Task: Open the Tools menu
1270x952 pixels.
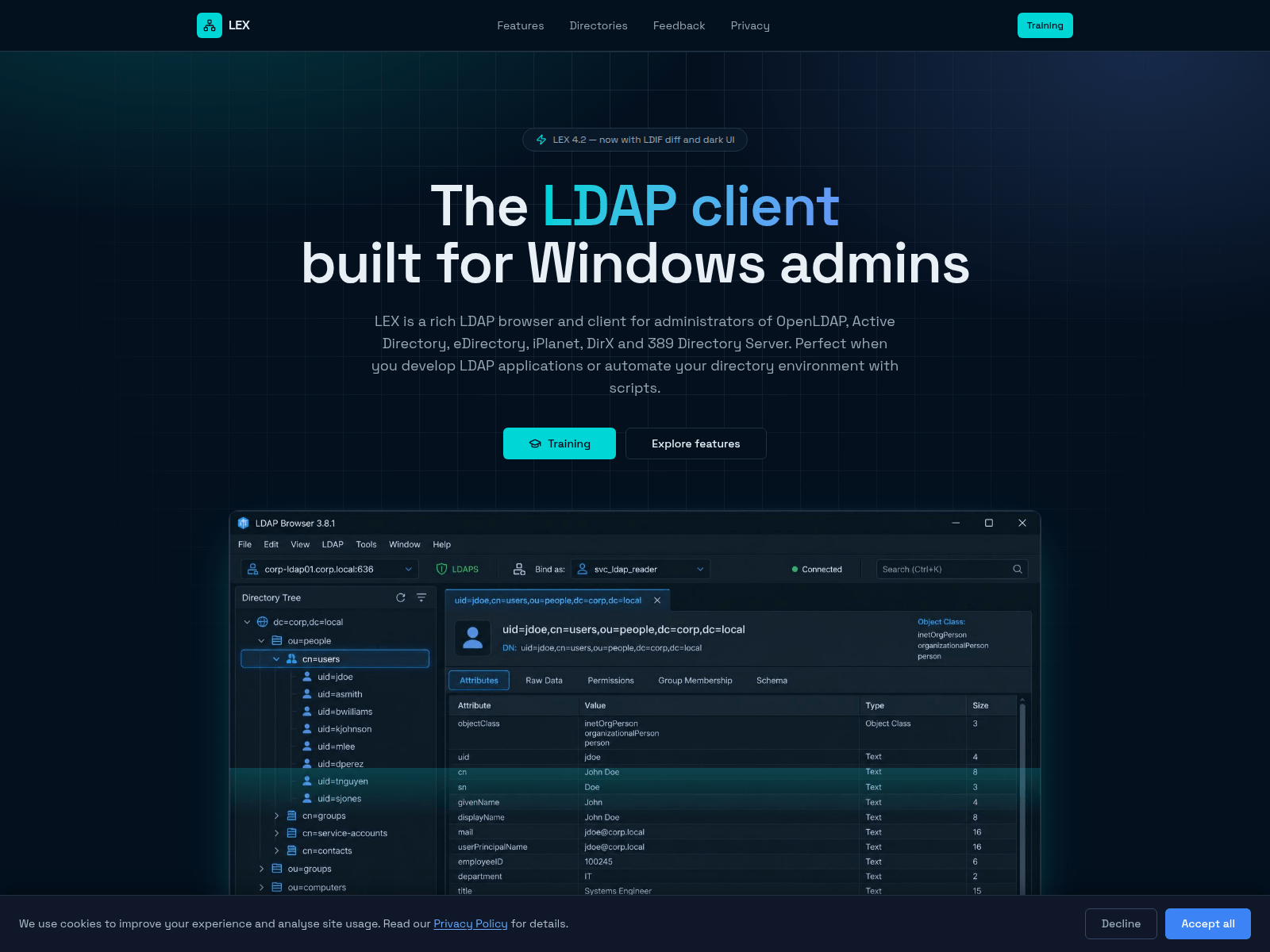Action: click(366, 544)
